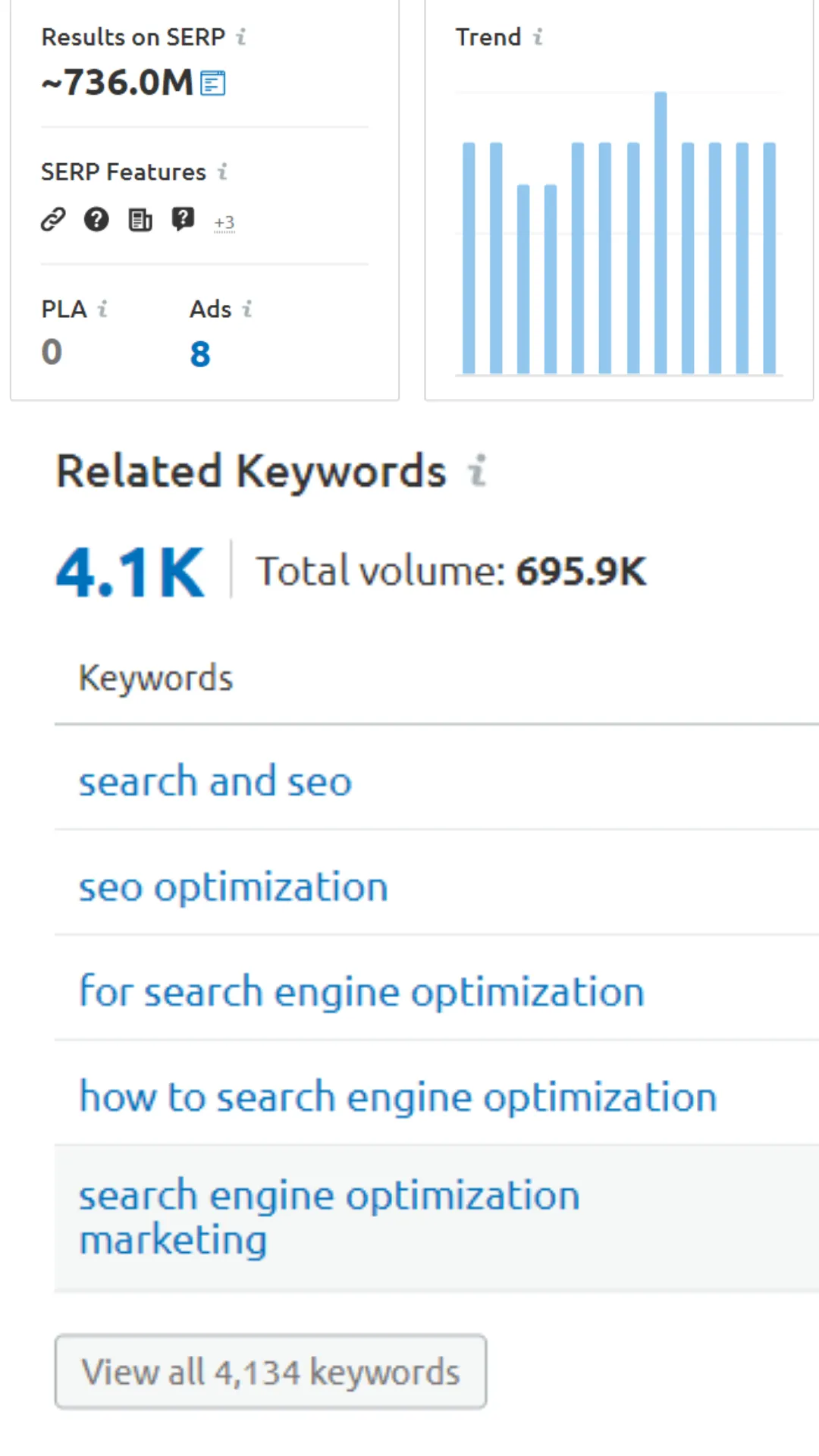Click the info icon next to Results on SERP
Viewport: 819px width, 1456px height.
241,36
